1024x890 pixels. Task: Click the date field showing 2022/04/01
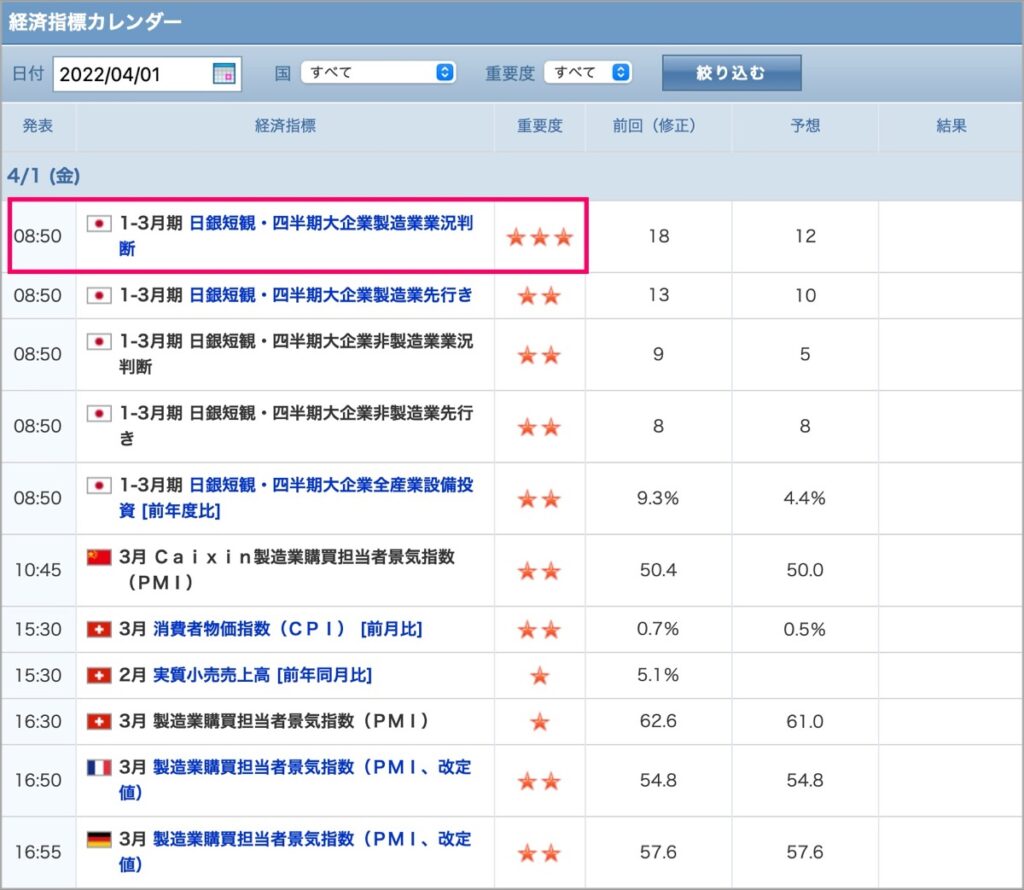click(147, 74)
